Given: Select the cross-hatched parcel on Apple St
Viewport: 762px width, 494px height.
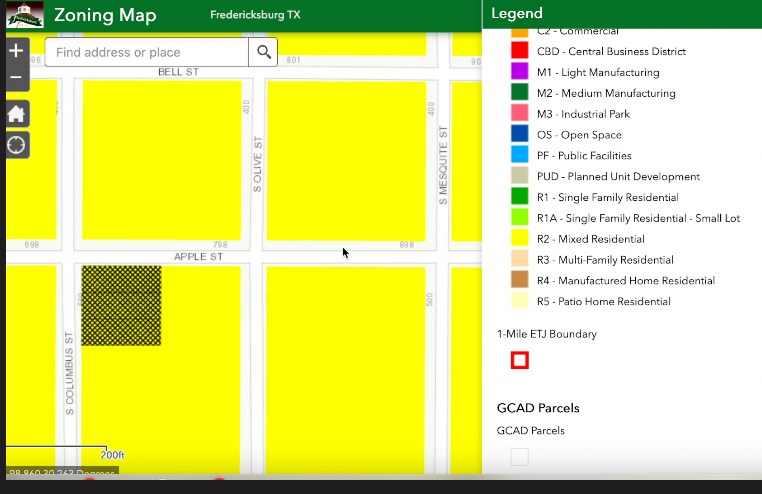Looking at the screenshot, I should [x=121, y=305].
